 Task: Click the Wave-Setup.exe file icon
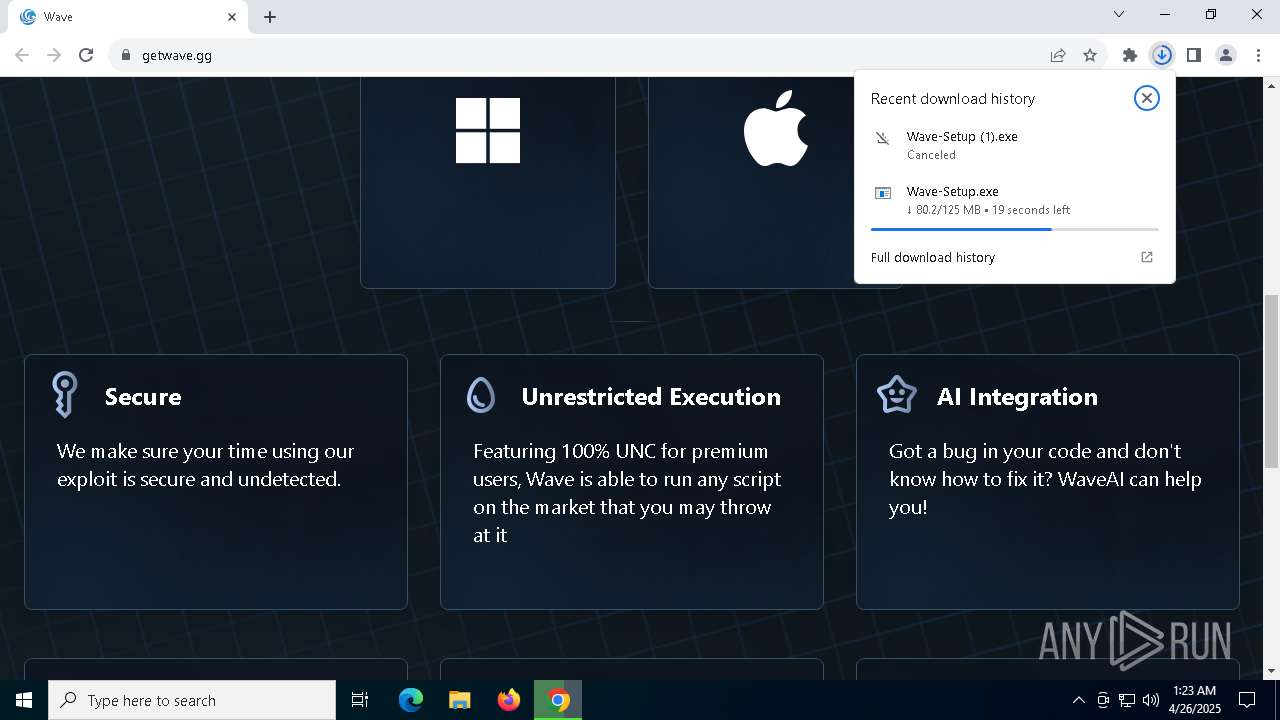883,193
